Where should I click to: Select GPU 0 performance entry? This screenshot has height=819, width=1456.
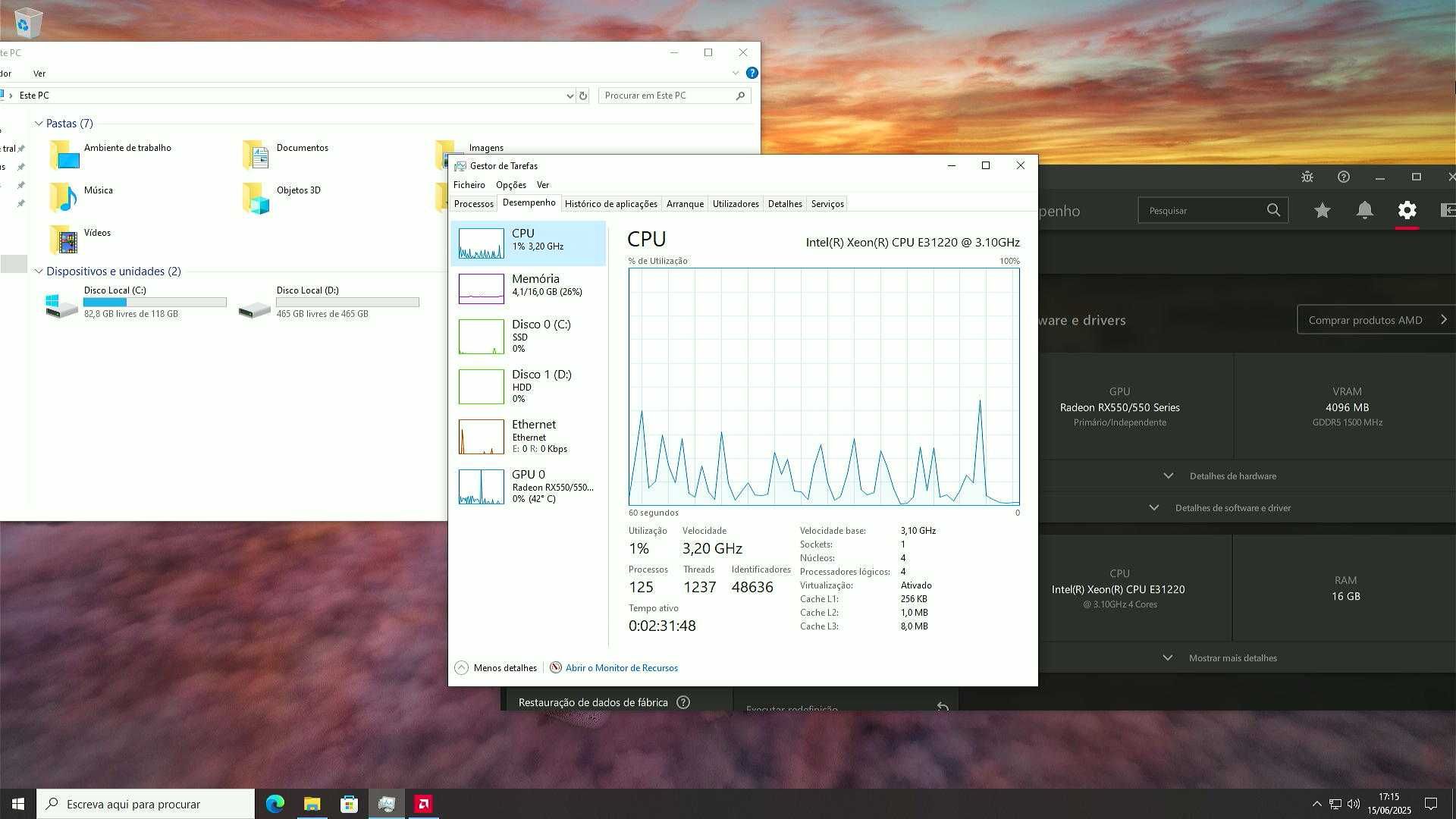click(529, 486)
